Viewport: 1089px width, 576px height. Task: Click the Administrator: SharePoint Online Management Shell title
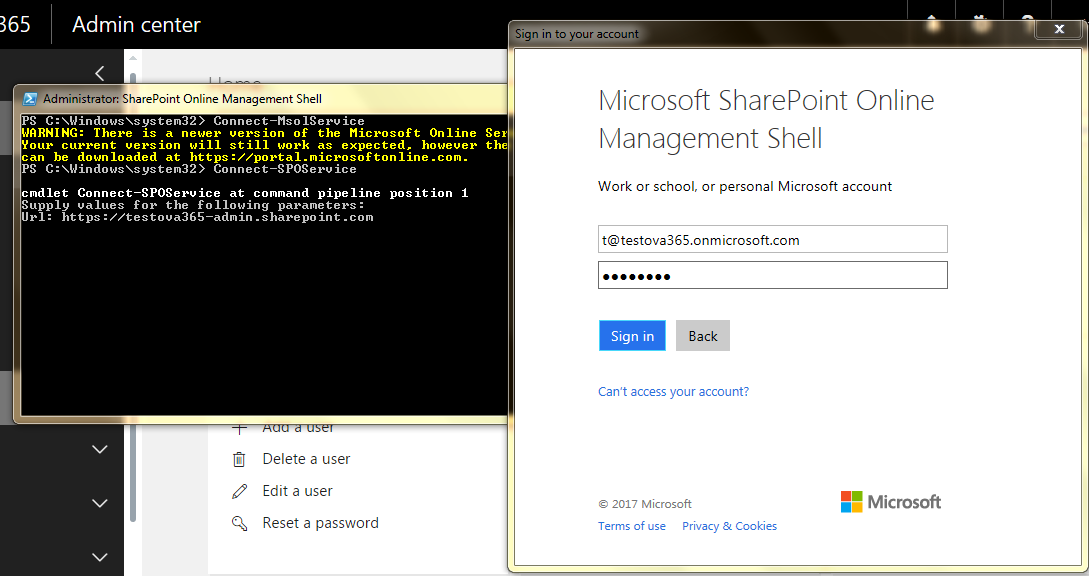coord(183,99)
